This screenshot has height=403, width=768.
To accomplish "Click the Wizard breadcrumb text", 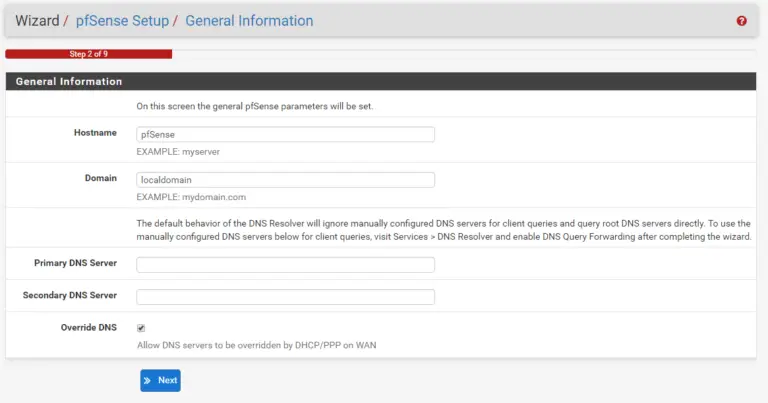I will [37, 21].
